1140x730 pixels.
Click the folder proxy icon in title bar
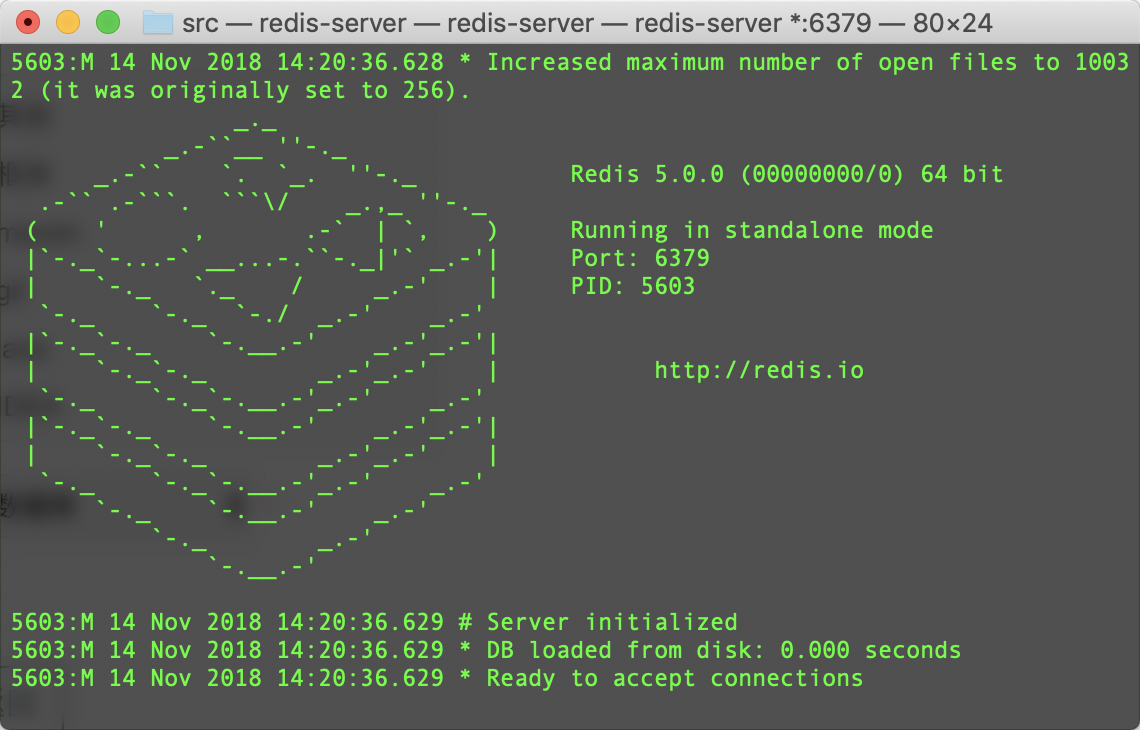tap(158, 23)
